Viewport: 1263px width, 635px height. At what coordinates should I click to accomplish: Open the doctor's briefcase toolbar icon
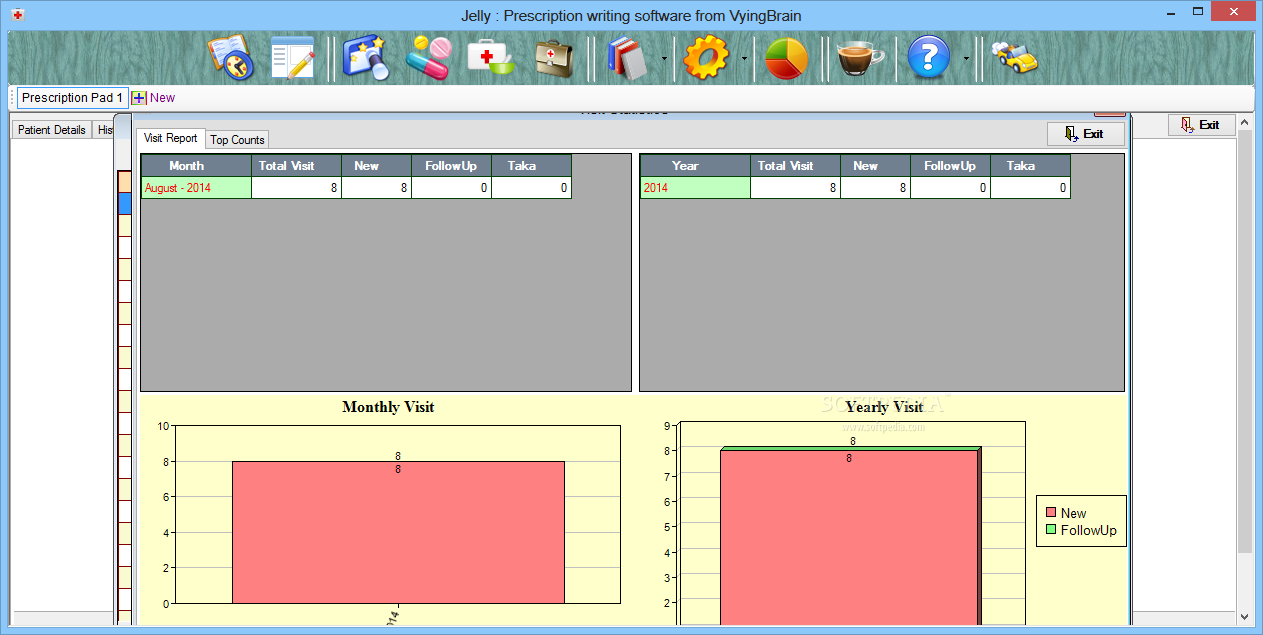[x=553, y=58]
